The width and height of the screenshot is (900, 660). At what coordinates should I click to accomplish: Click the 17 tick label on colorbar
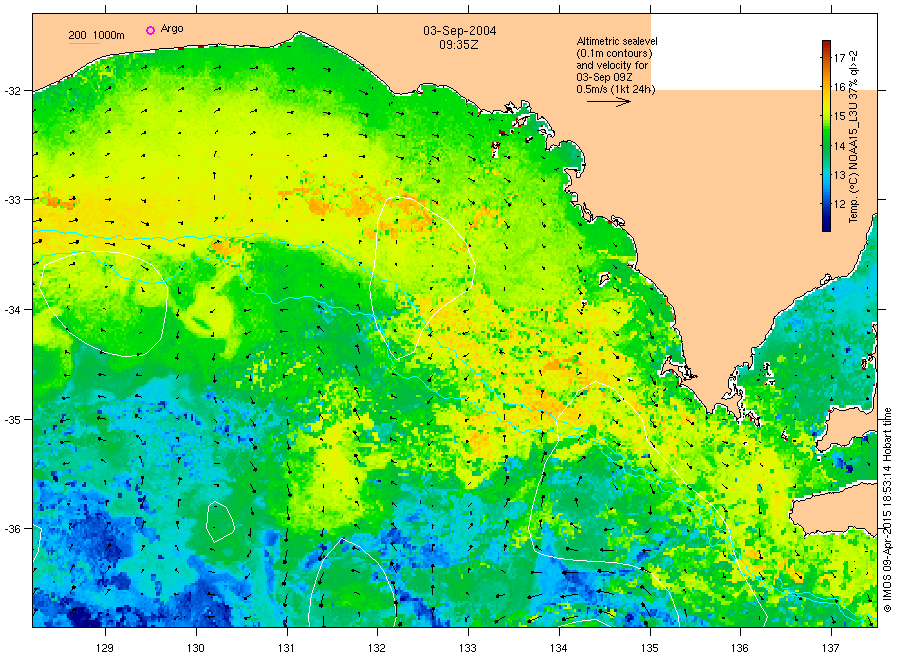841,57
